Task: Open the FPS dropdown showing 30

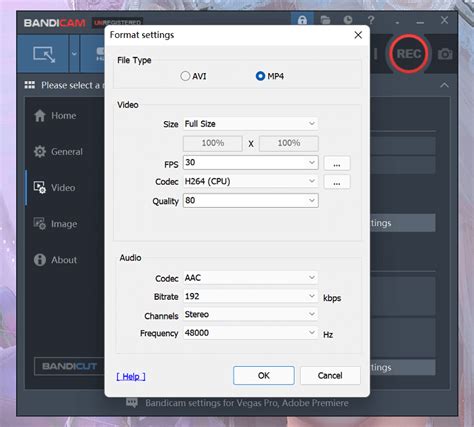Action: pos(250,163)
